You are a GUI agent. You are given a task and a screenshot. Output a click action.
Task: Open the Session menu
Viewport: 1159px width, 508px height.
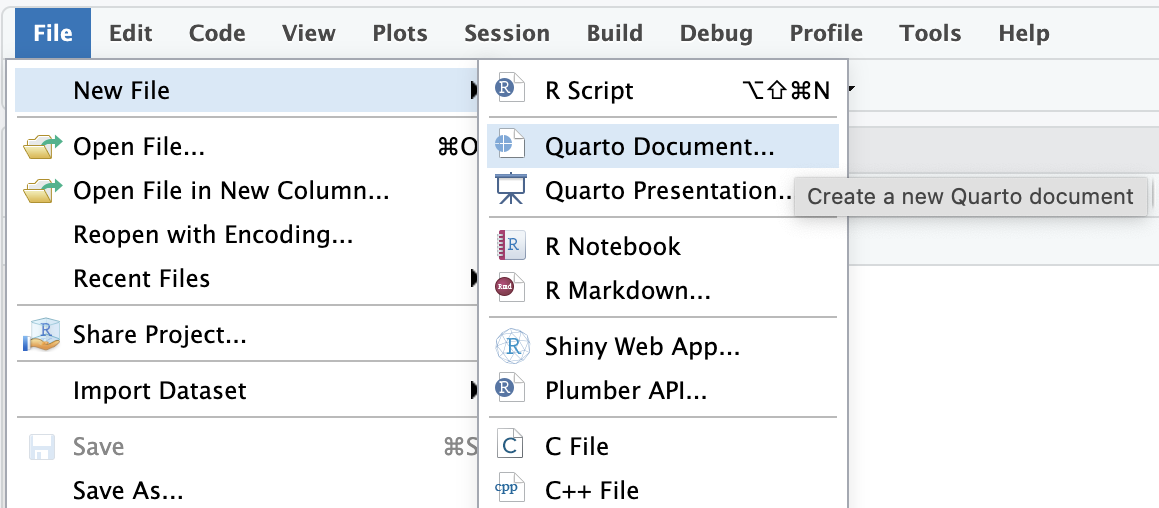coord(506,33)
